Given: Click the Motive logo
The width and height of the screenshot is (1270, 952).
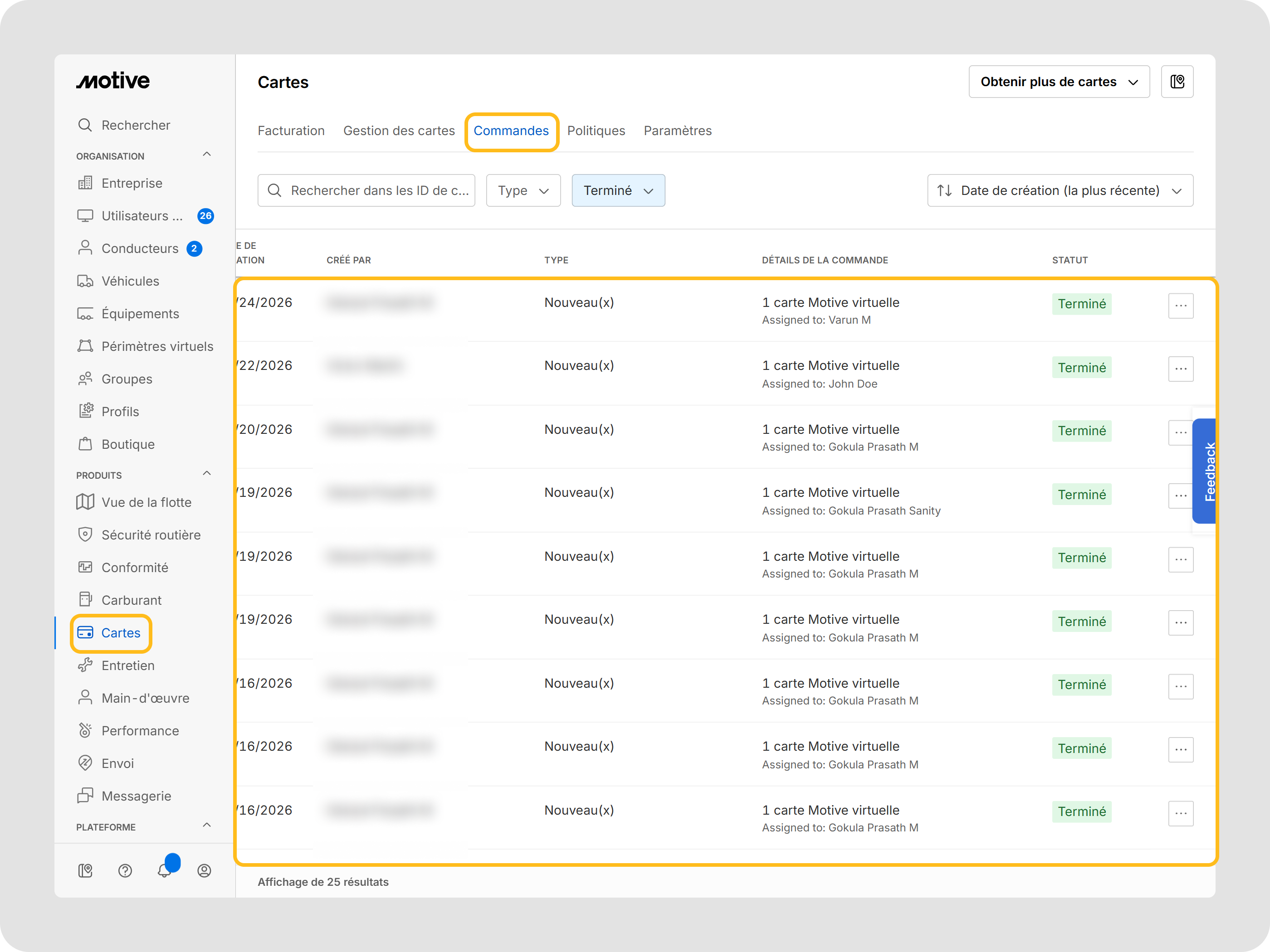Looking at the screenshot, I should 113,81.
